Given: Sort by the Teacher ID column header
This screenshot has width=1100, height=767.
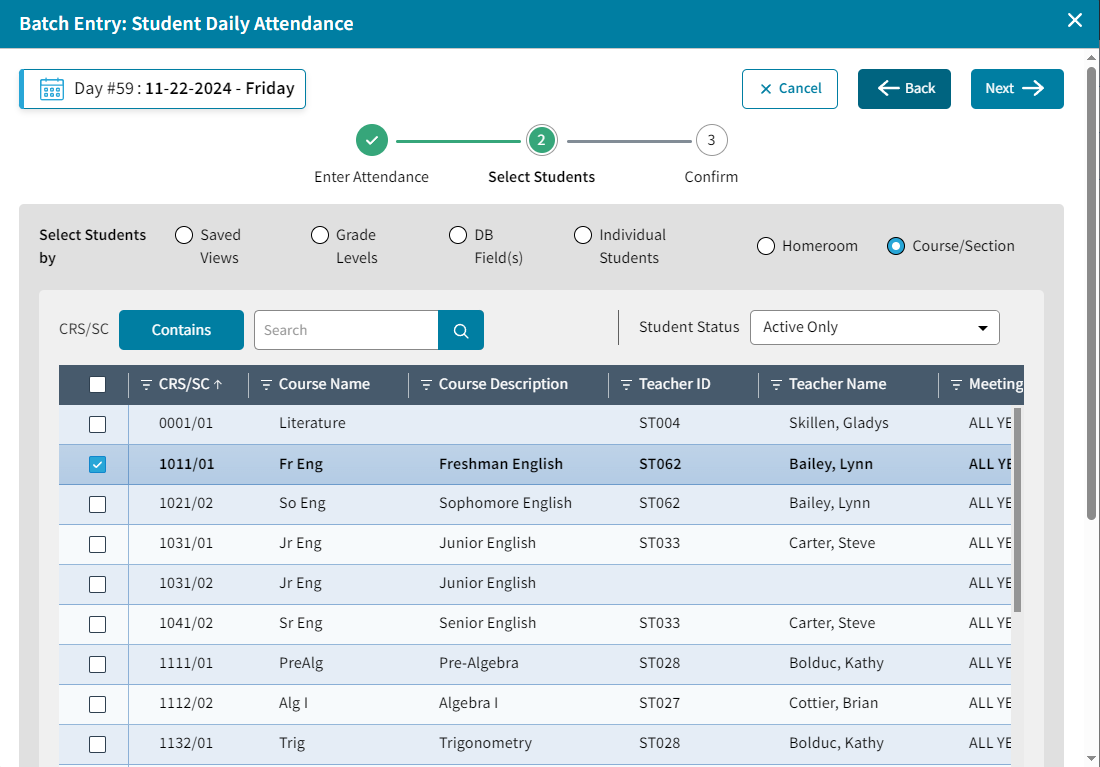Looking at the screenshot, I should pos(675,385).
